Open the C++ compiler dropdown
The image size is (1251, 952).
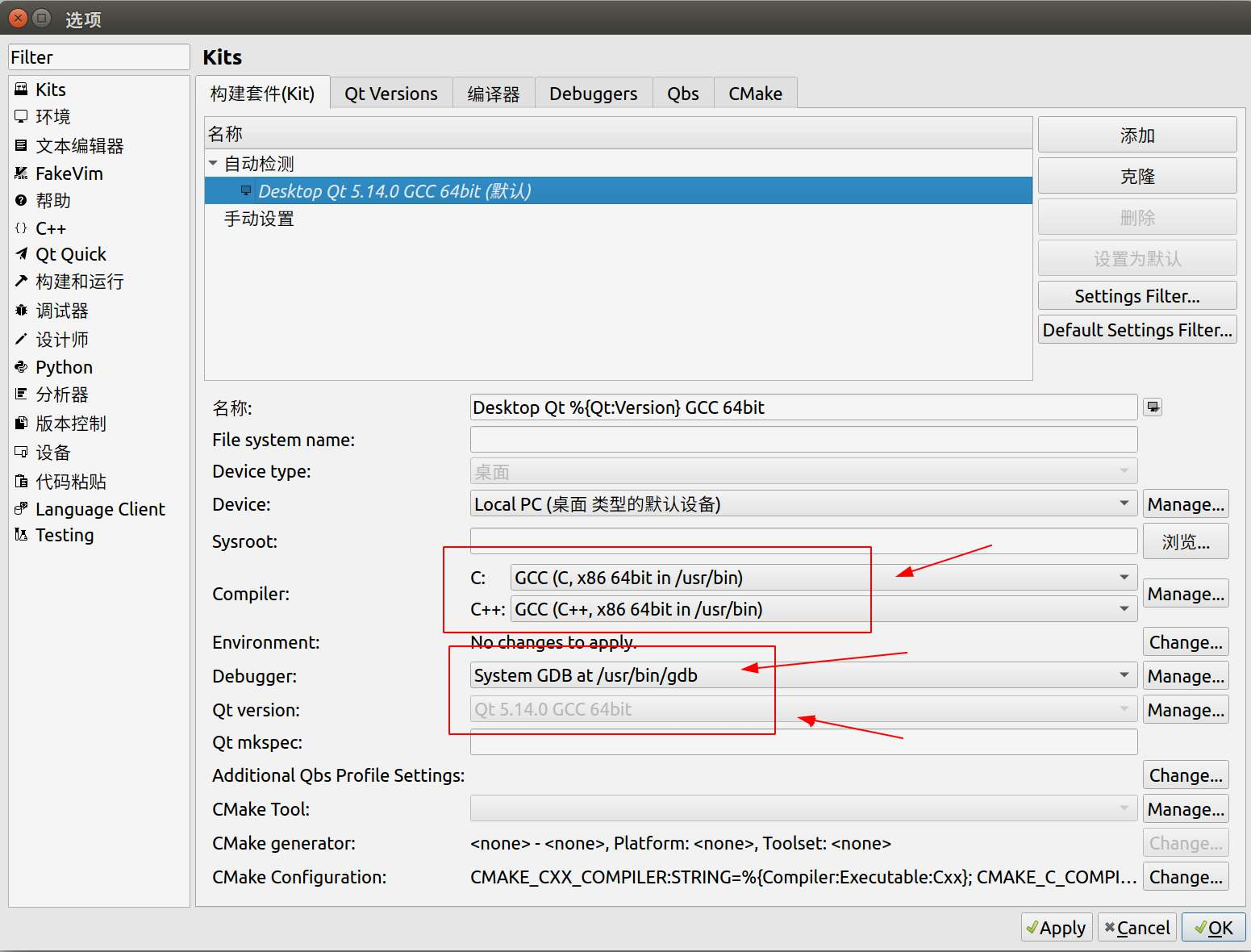824,609
